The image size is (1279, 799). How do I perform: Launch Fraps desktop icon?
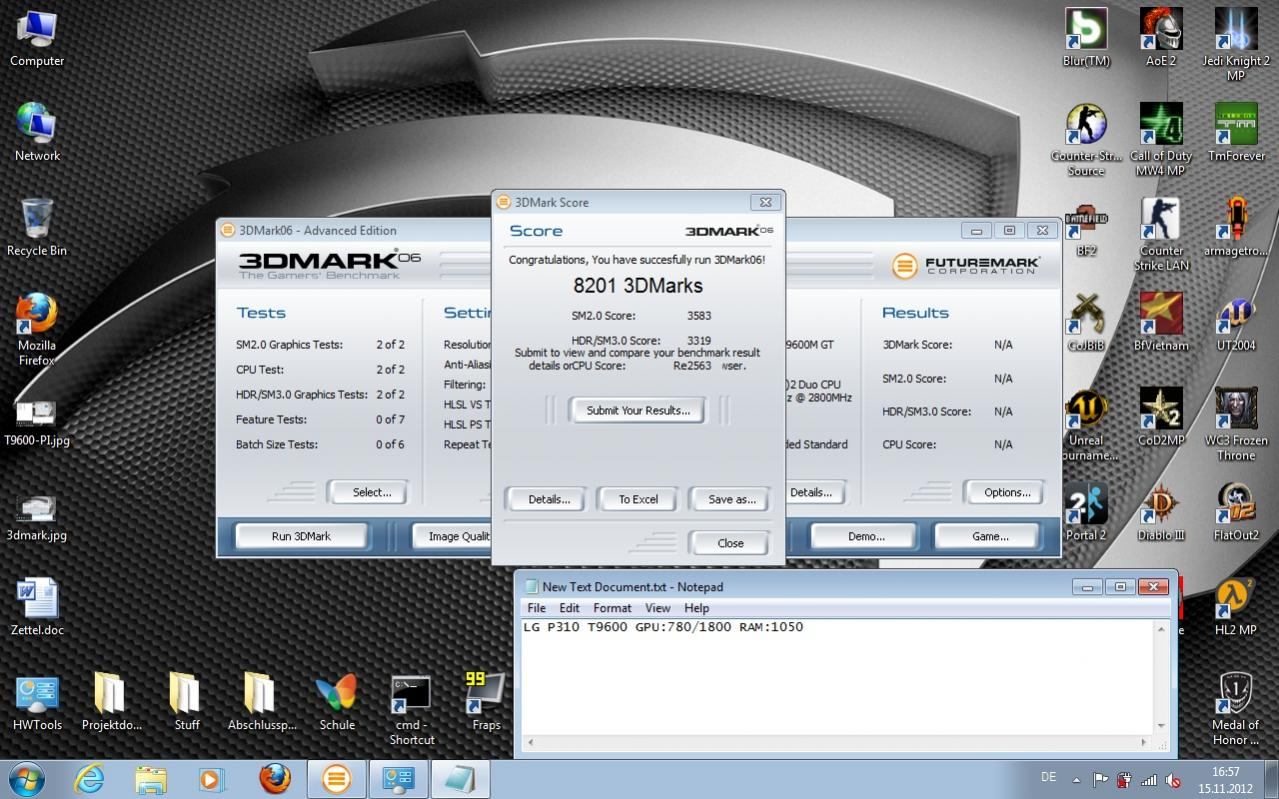tap(486, 700)
